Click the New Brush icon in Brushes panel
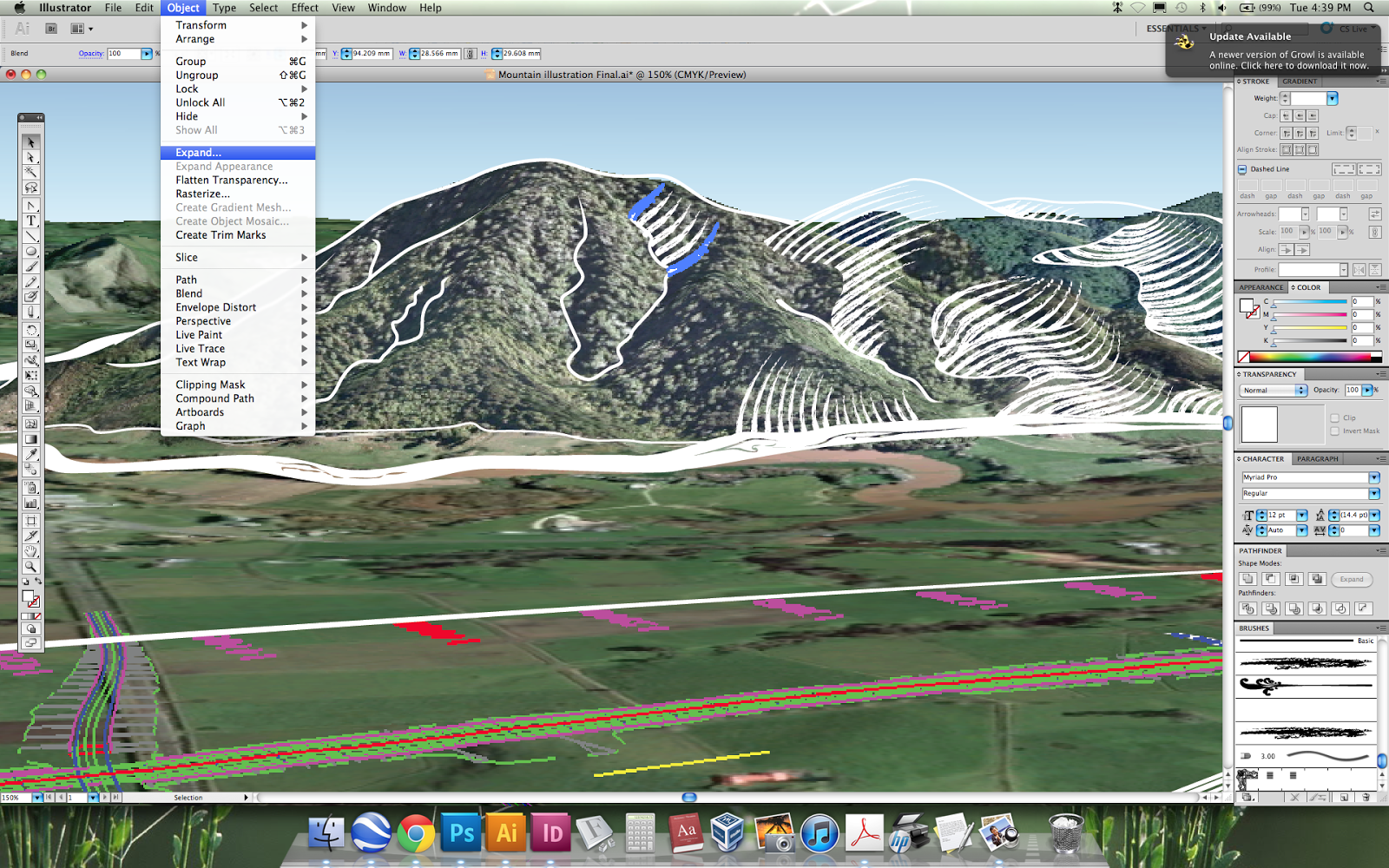Image resolution: width=1389 pixels, height=868 pixels. pos(1344,797)
